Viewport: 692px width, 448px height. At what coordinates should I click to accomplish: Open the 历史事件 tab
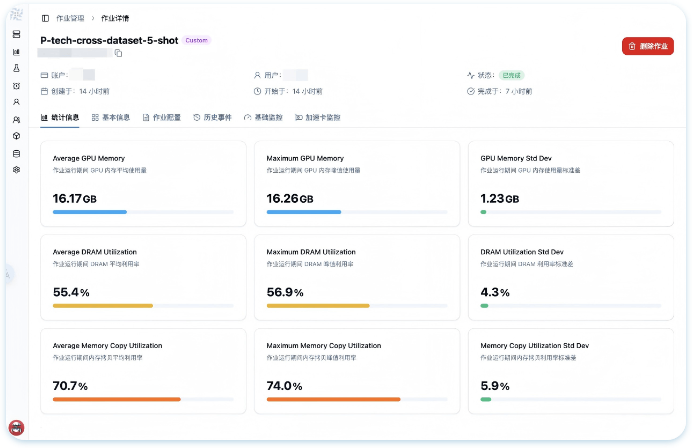212,117
